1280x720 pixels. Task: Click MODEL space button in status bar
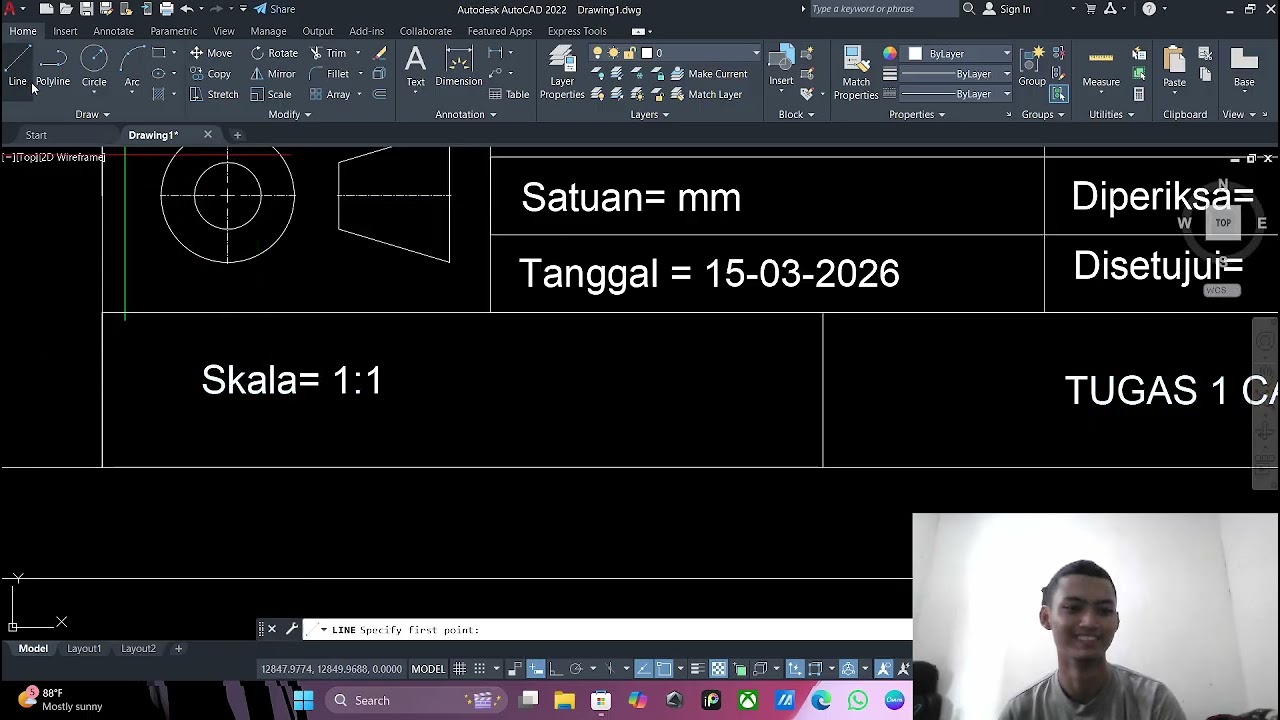click(x=428, y=669)
